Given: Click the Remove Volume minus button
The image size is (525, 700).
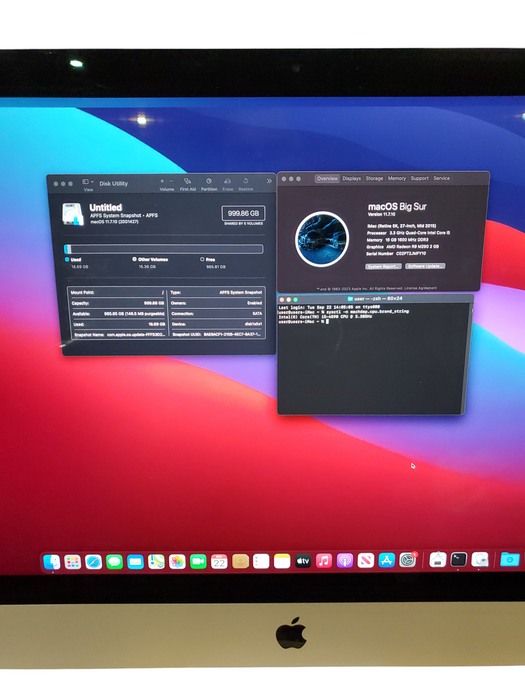Looking at the screenshot, I should click(171, 181).
